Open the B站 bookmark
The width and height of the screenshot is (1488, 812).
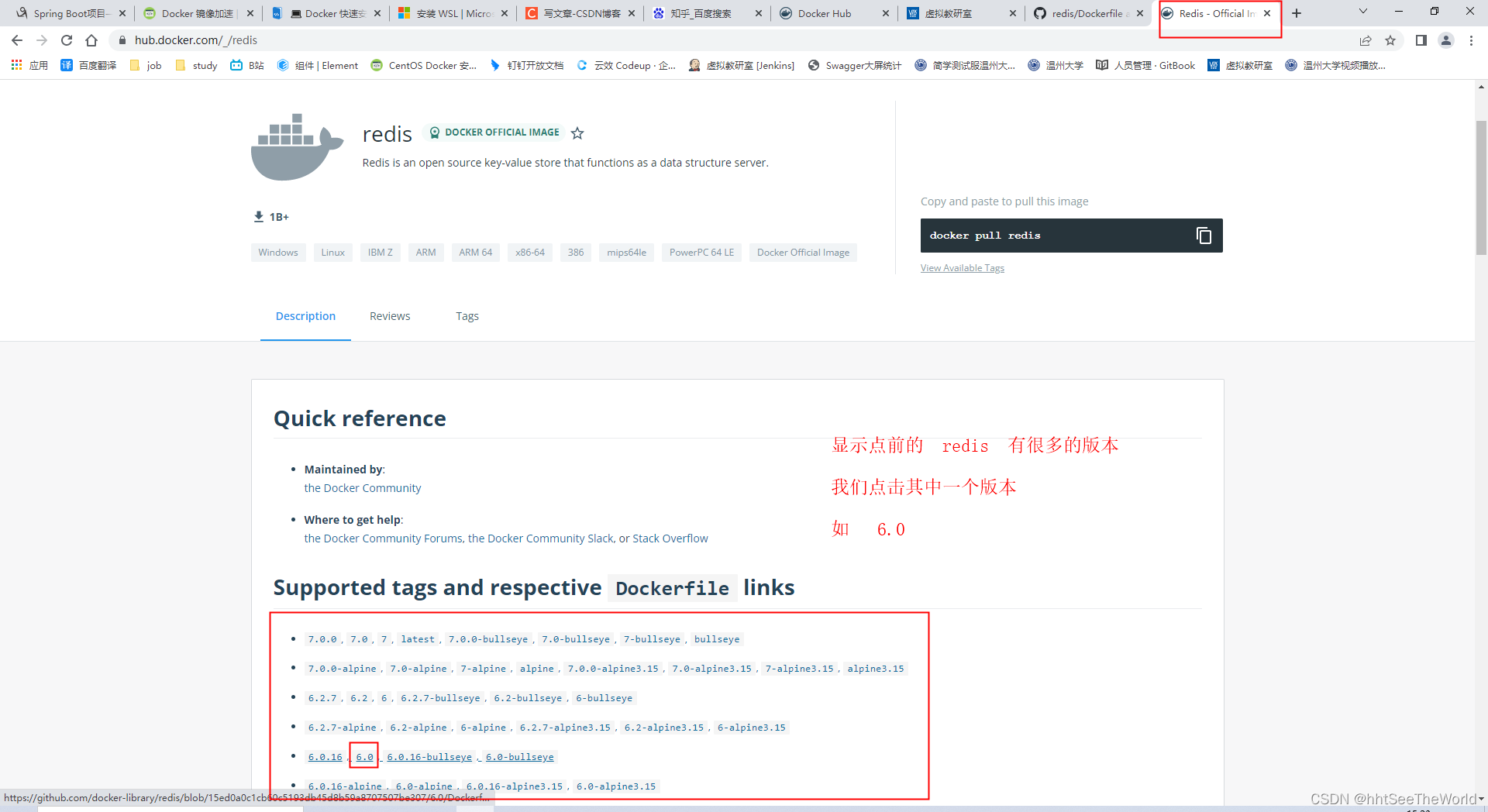pyautogui.click(x=247, y=66)
